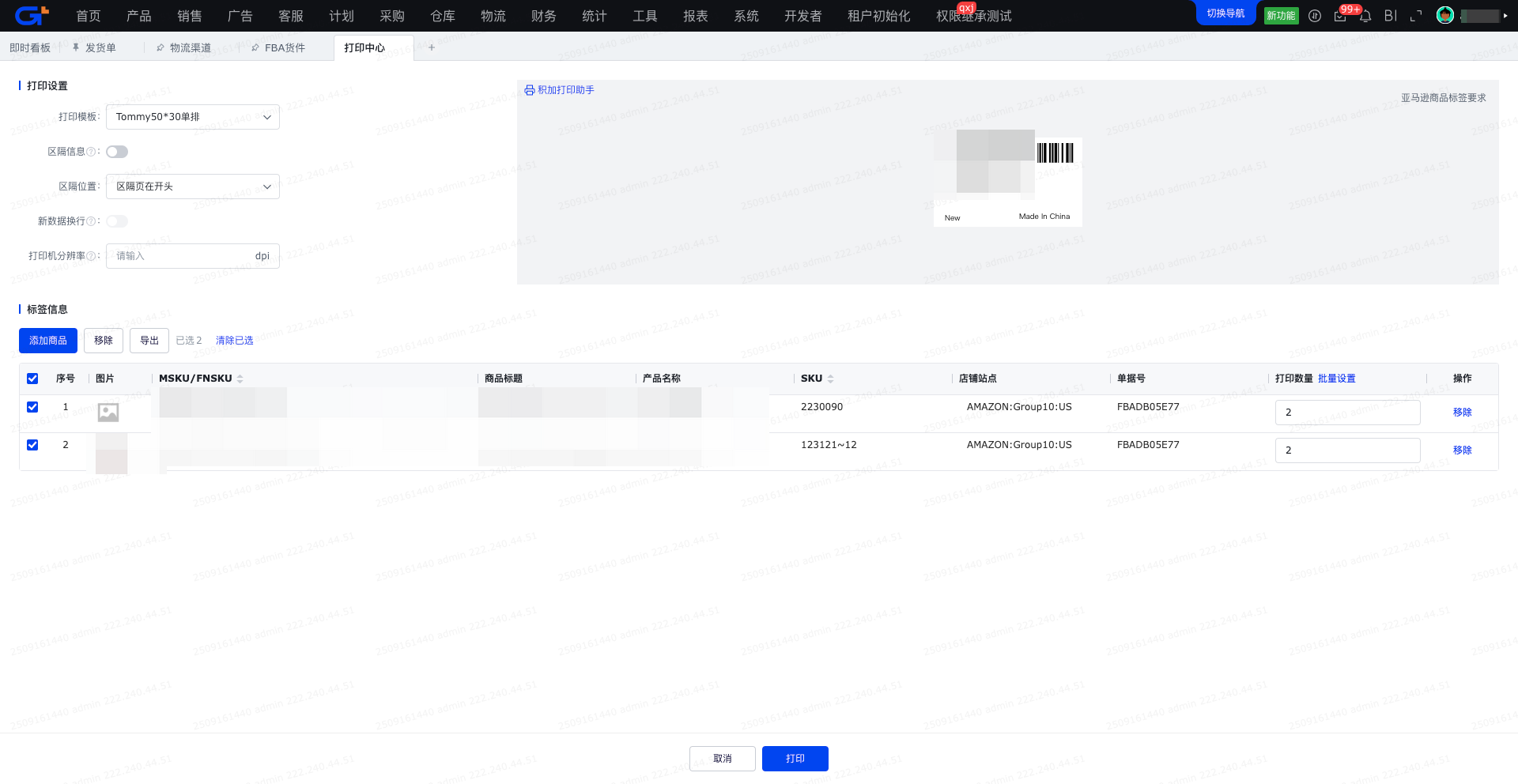The width and height of the screenshot is (1518, 784).
Task: Open the 产品 menu
Action: tap(139, 16)
